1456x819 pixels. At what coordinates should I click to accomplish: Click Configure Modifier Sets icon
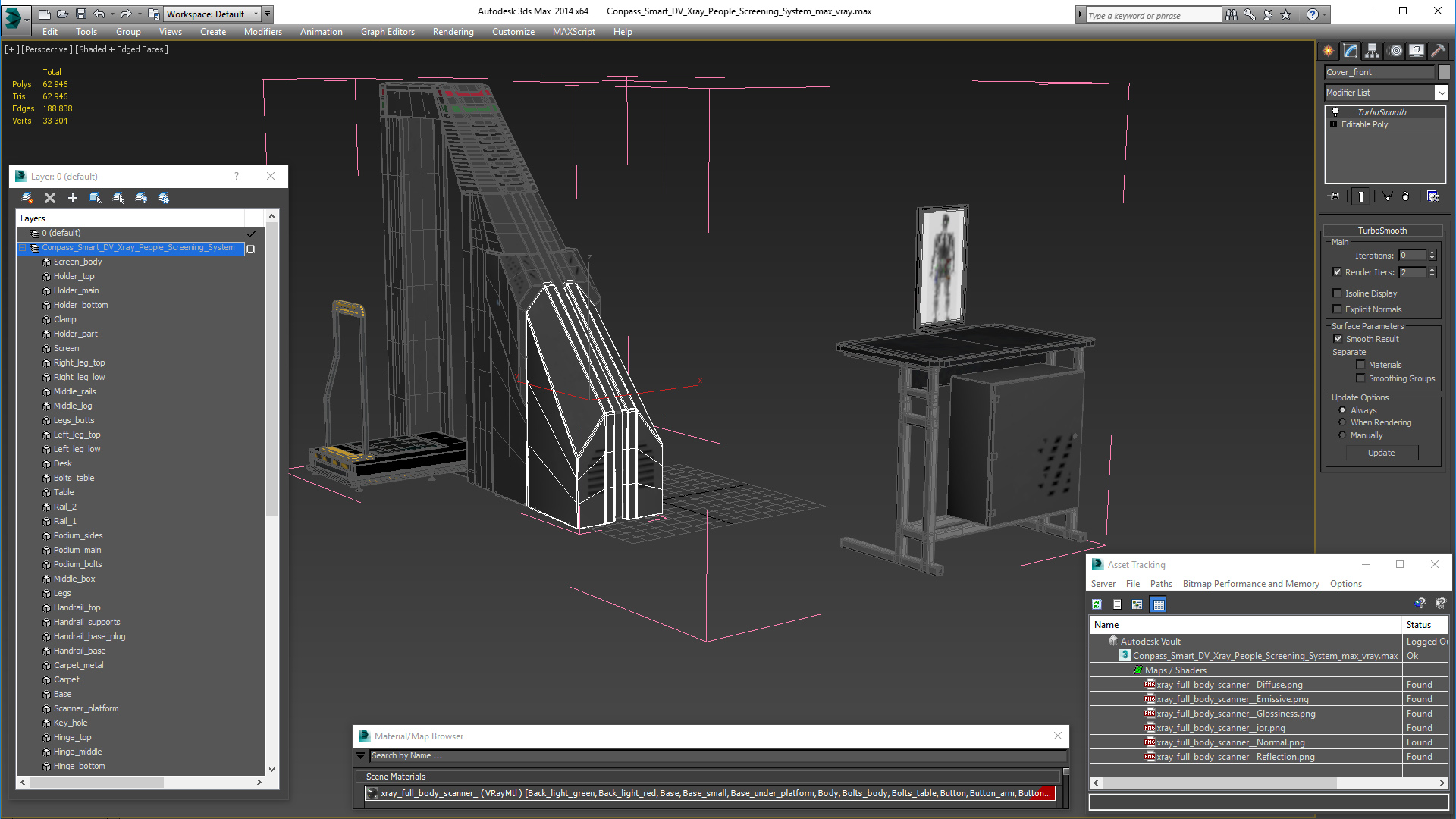point(1432,196)
